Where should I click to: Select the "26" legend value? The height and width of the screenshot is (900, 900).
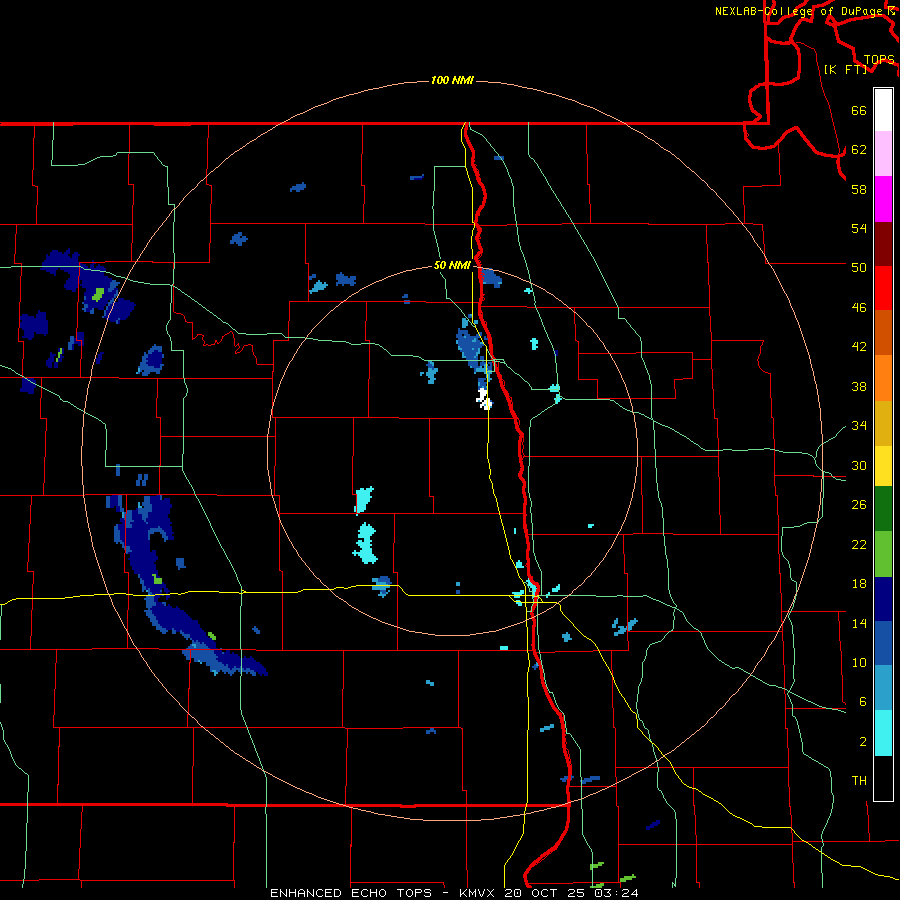click(859, 505)
